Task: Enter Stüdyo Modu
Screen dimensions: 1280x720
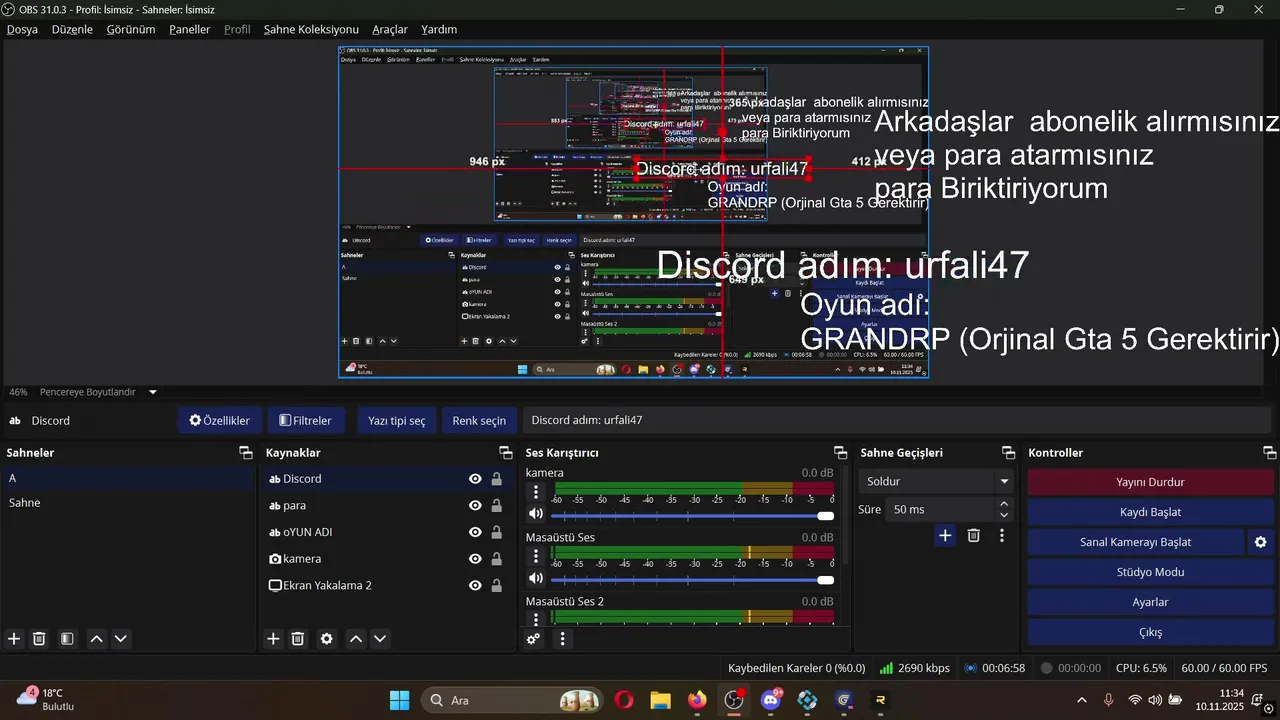Action: point(1150,572)
